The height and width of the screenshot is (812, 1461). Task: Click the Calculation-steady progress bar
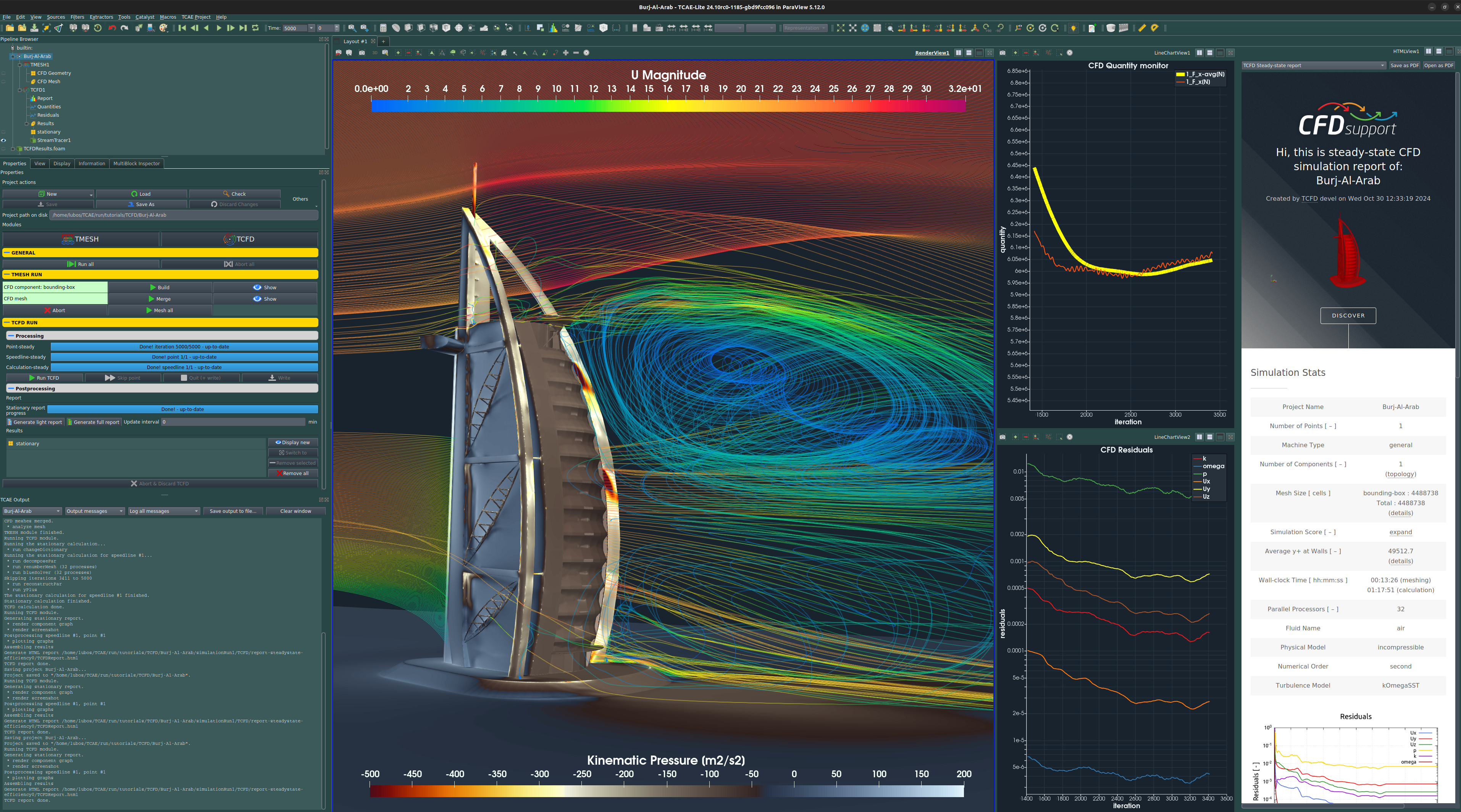pos(184,367)
